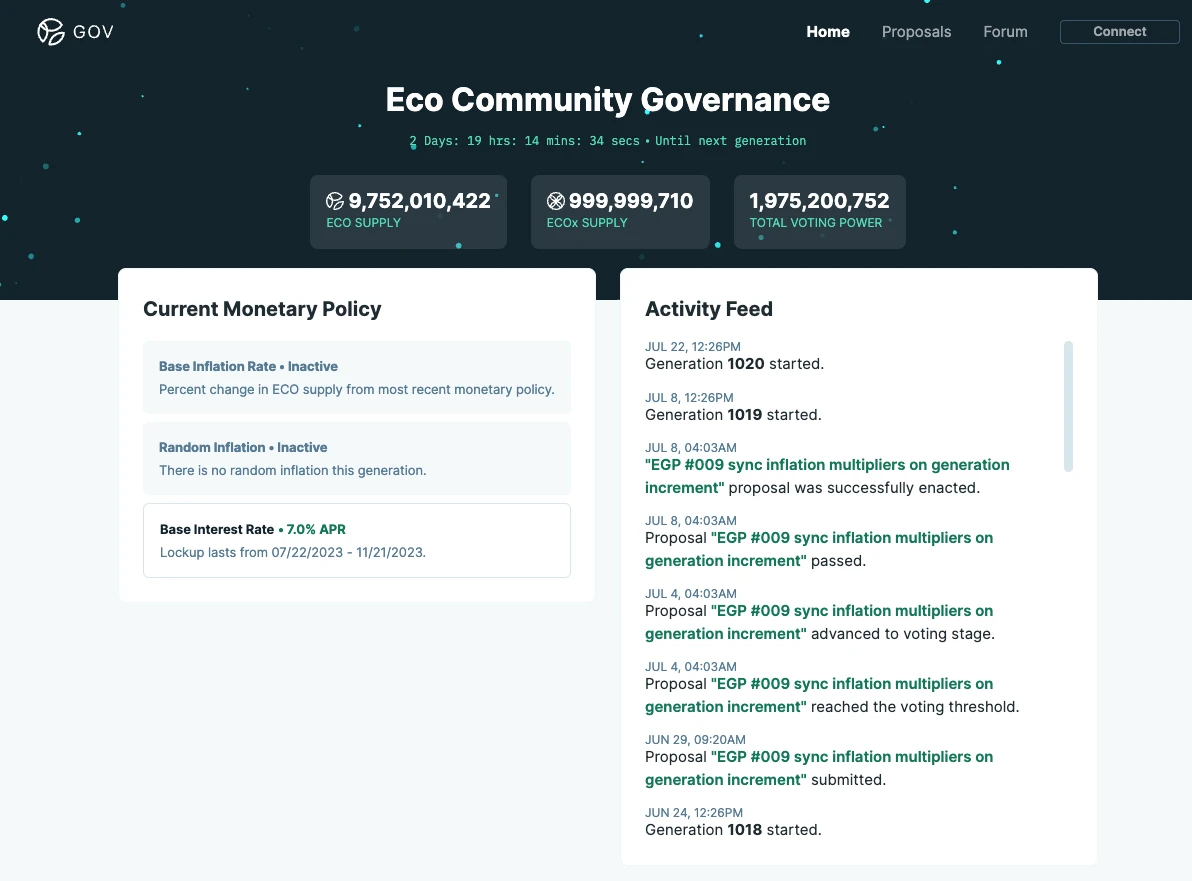Image resolution: width=1192 pixels, height=881 pixels.
Task: Open the Base Interest Rate 7.0% APR card
Action: click(x=357, y=540)
